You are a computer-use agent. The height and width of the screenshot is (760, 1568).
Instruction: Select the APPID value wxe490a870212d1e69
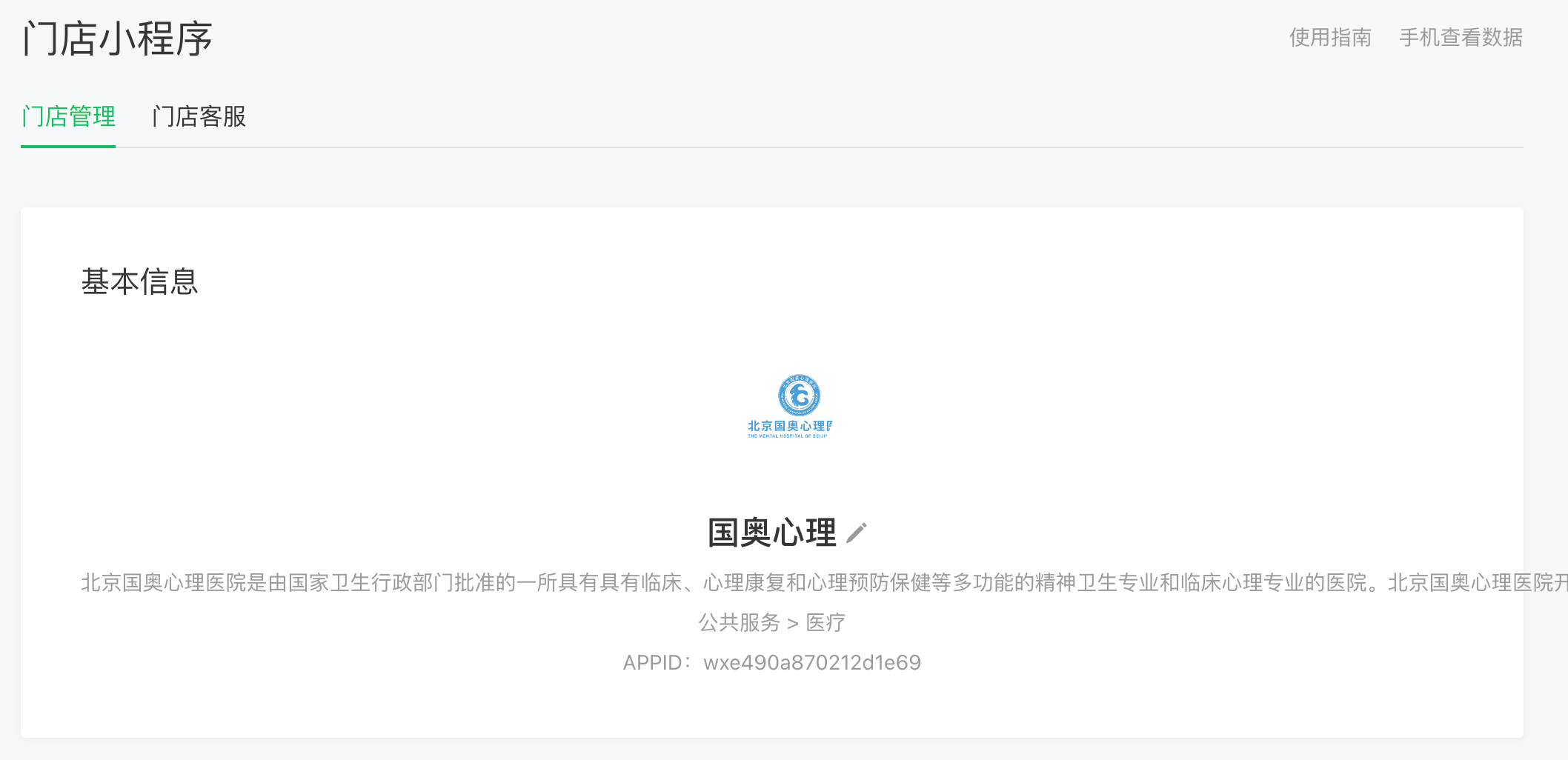coord(812,662)
